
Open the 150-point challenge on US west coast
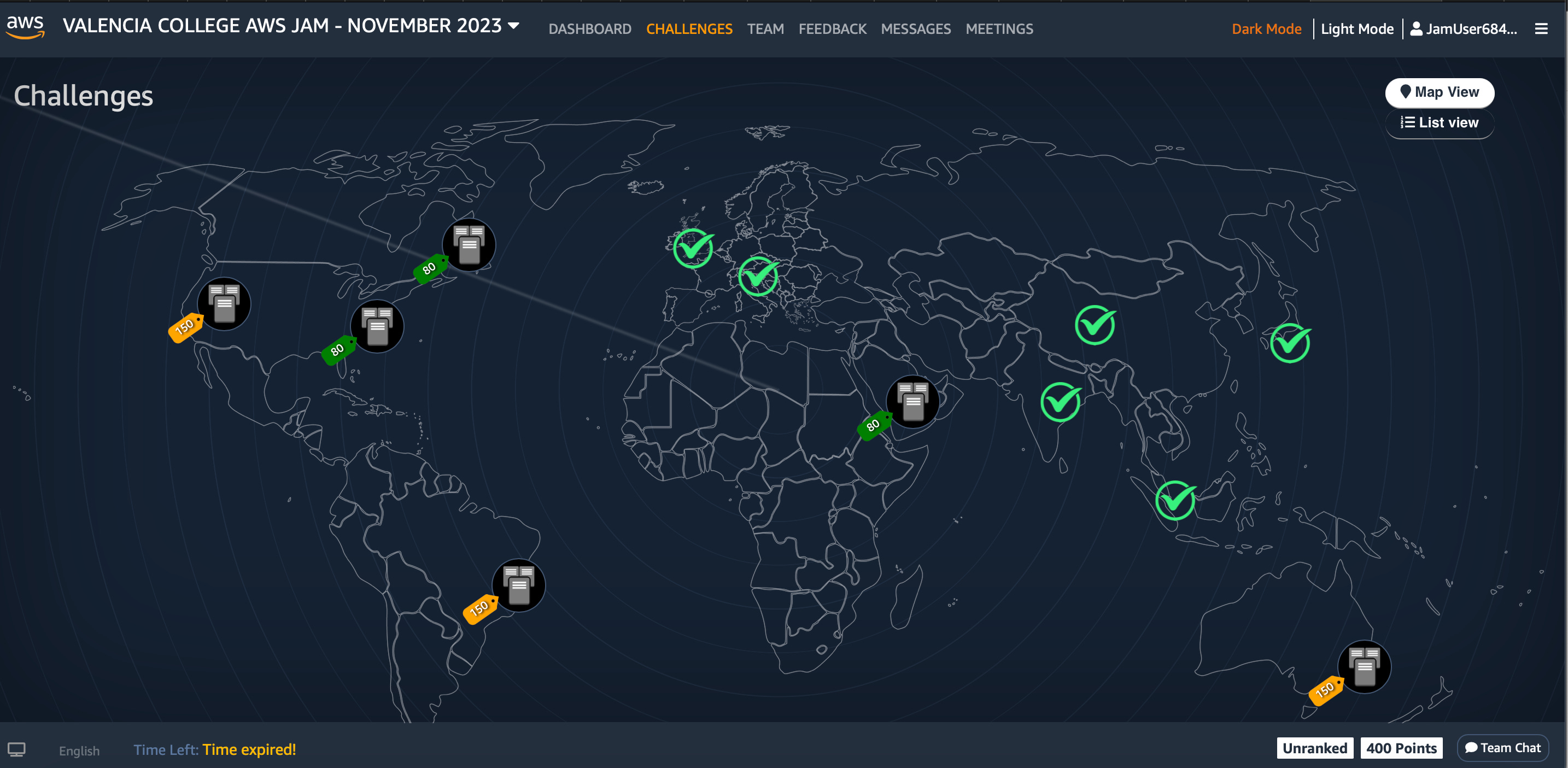click(224, 304)
